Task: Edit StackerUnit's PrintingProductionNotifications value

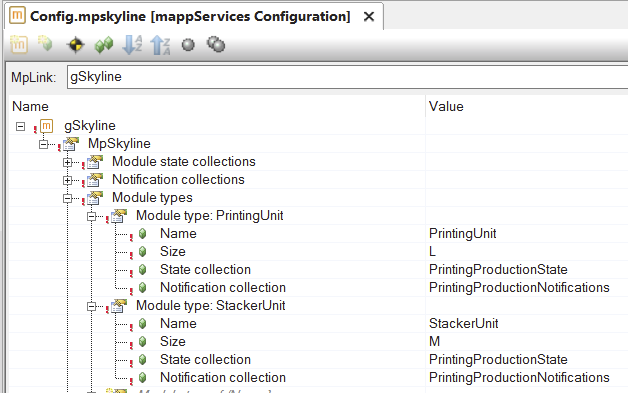Action: point(519,378)
